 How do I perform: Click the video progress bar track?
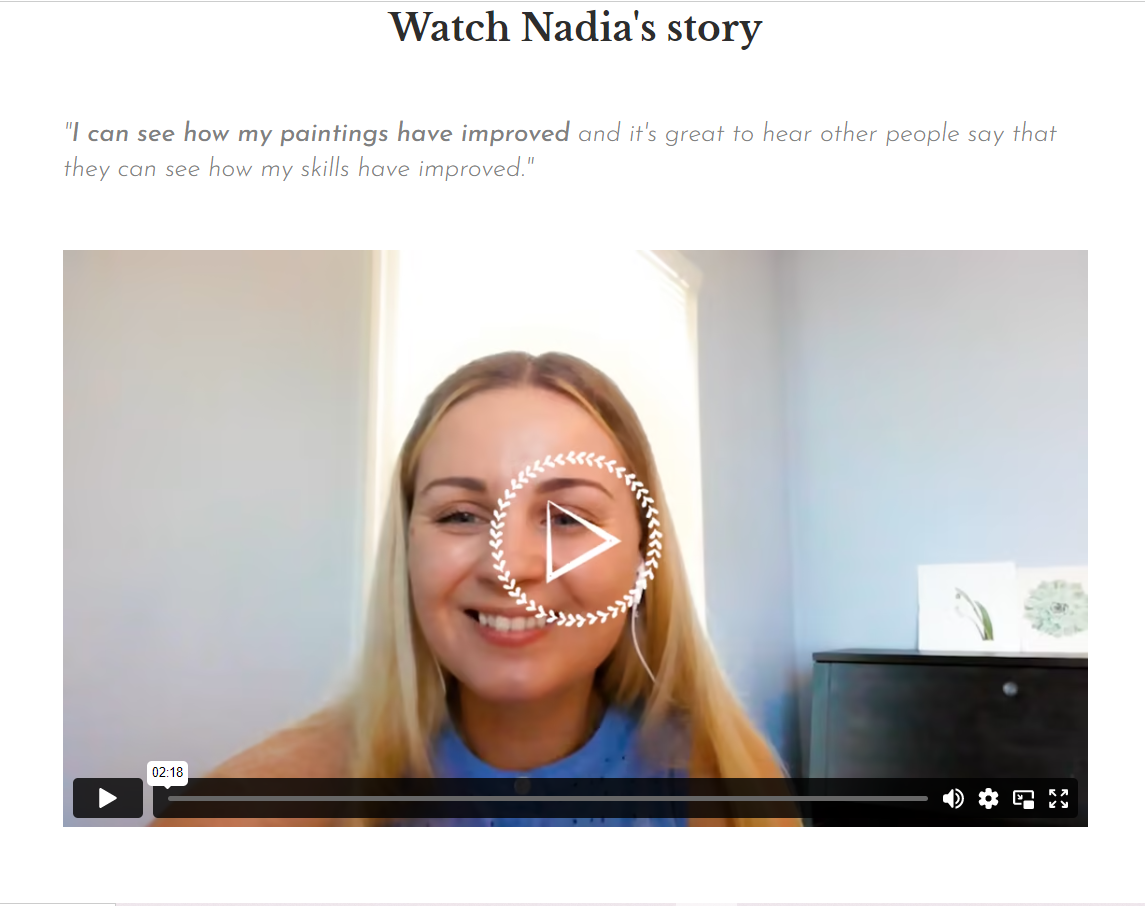click(x=548, y=799)
